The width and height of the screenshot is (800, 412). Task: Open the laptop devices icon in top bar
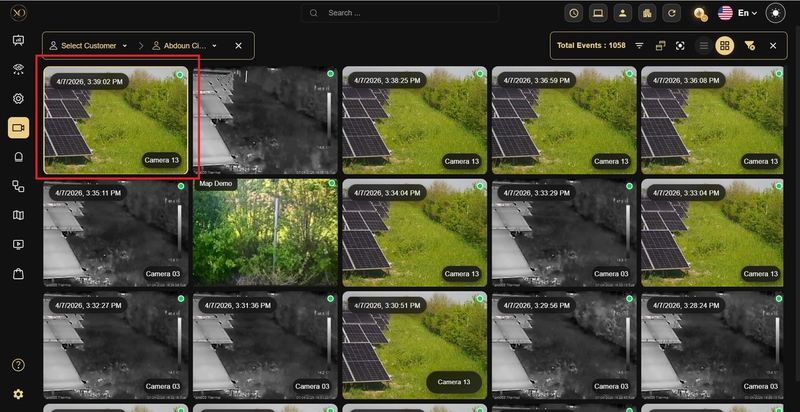pyautogui.click(x=598, y=13)
